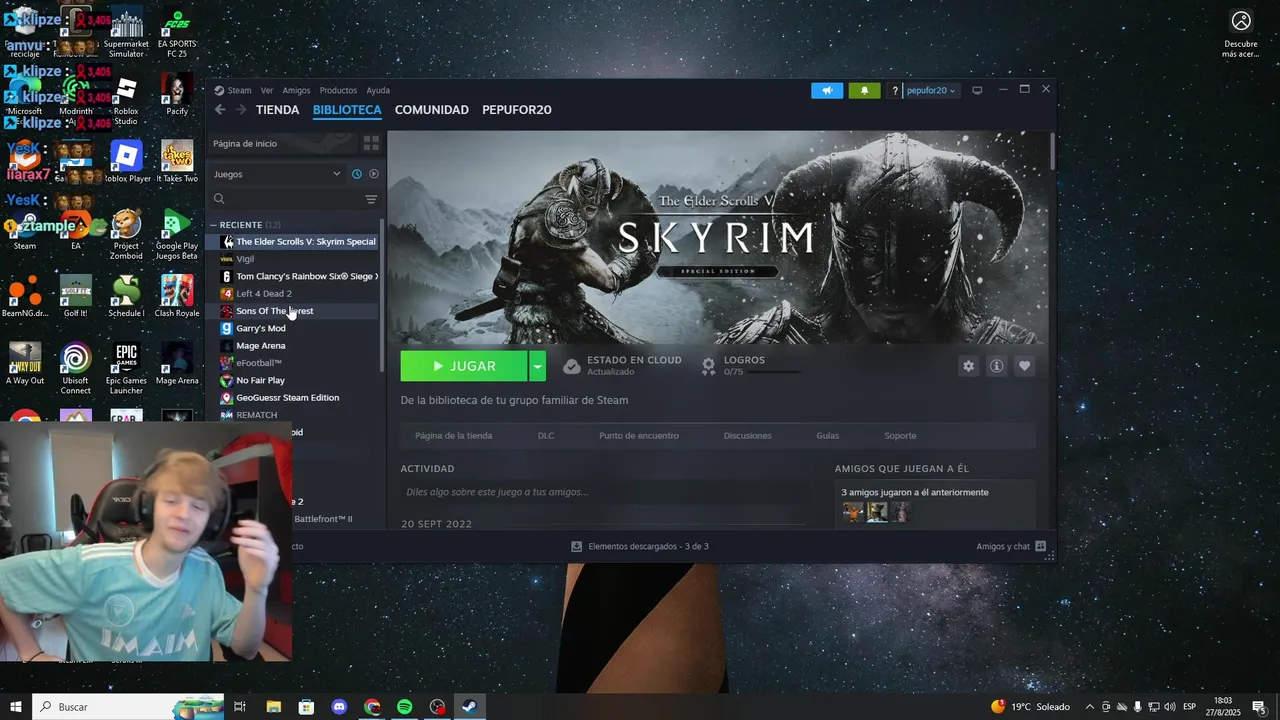Open downloads icon in Steam footer

tap(576, 546)
